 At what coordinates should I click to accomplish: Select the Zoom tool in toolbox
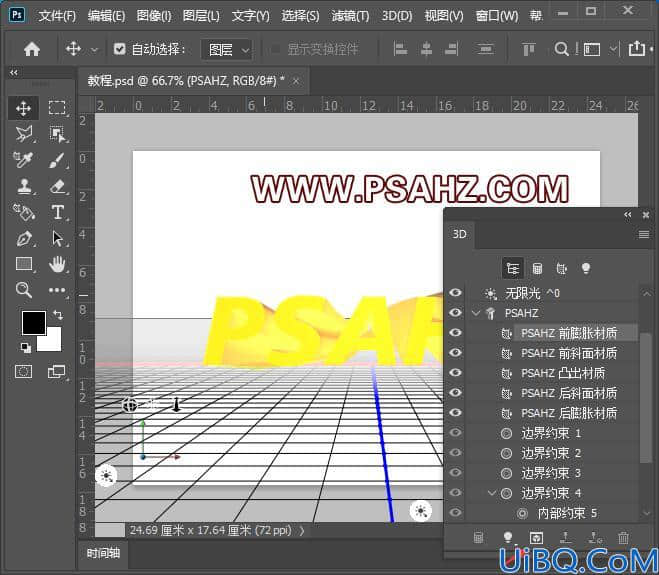pyautogui.click(x=24, y=290)
